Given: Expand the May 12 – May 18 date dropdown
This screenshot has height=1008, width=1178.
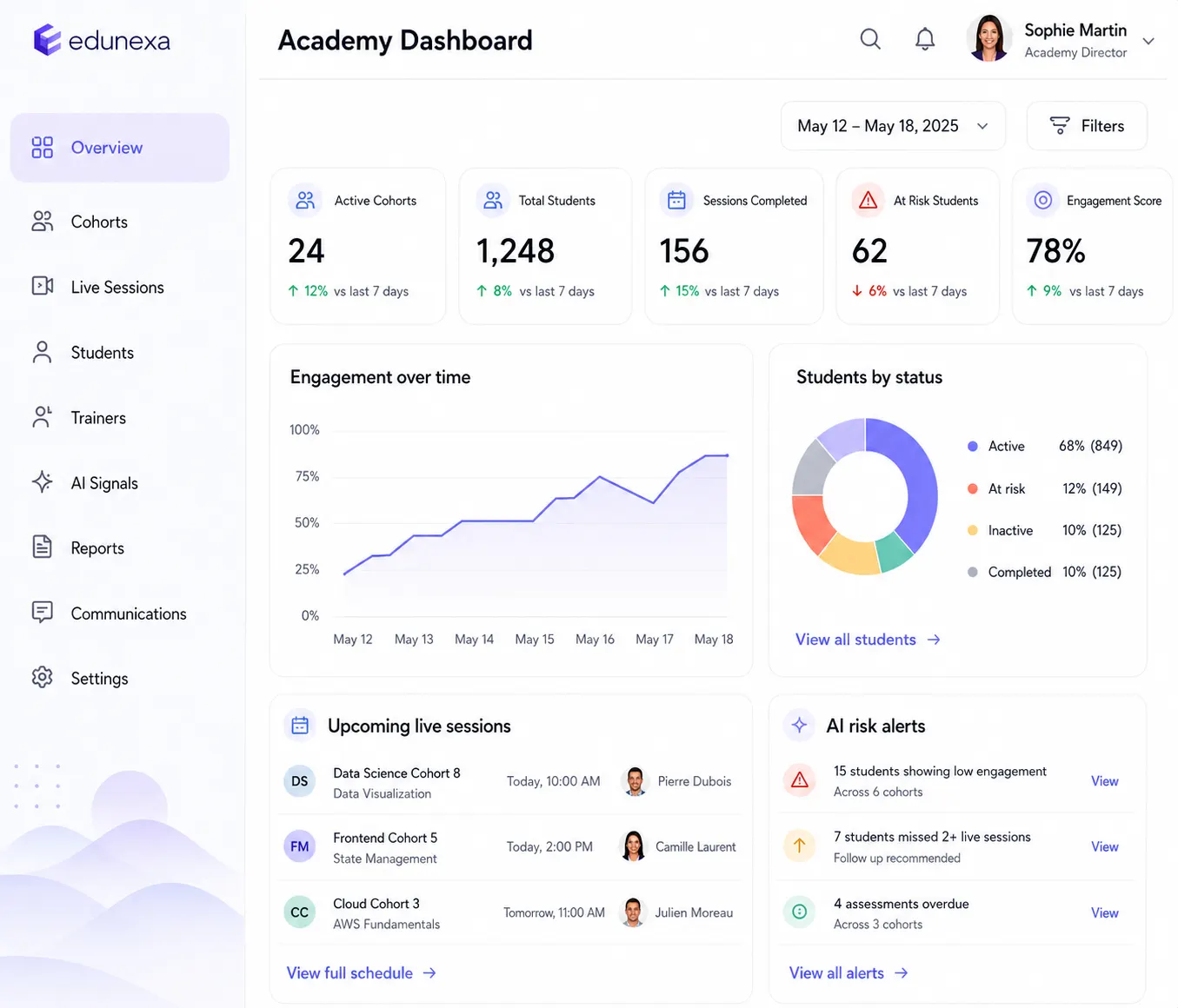Looking at the screenshot, I should [893, 126].
